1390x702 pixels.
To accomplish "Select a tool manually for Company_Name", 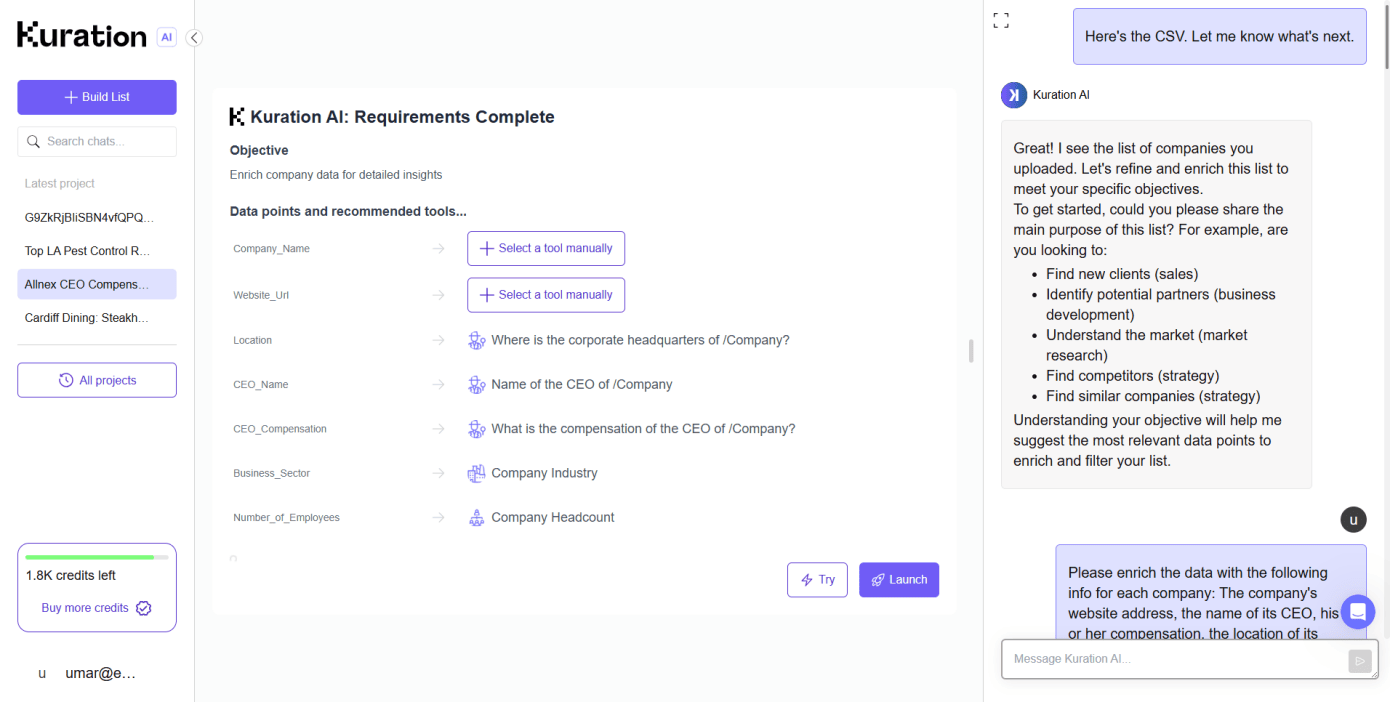I will pyautogui.click(x=546, y=249).
